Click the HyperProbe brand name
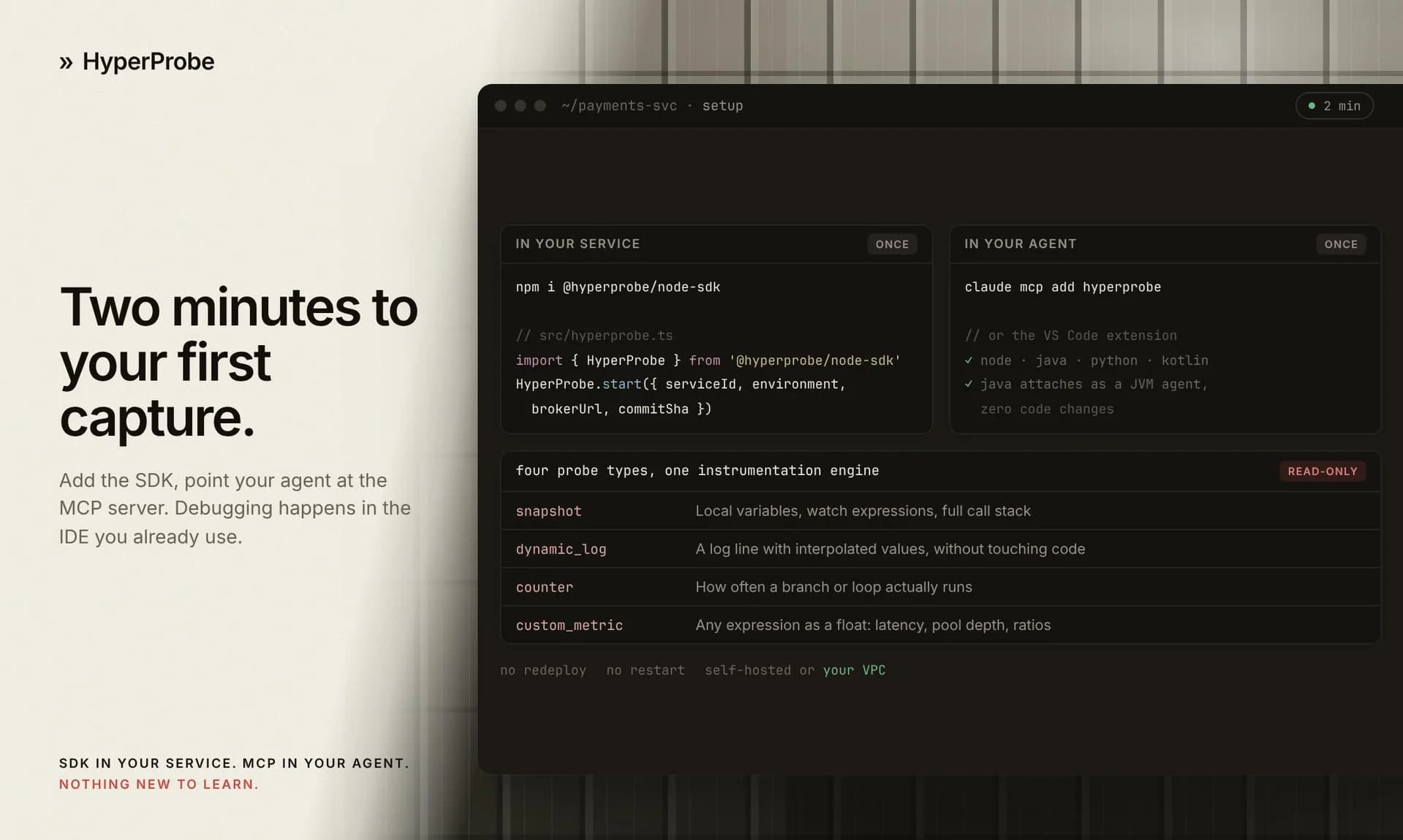The image size is (1403, 840). (148, 61)
